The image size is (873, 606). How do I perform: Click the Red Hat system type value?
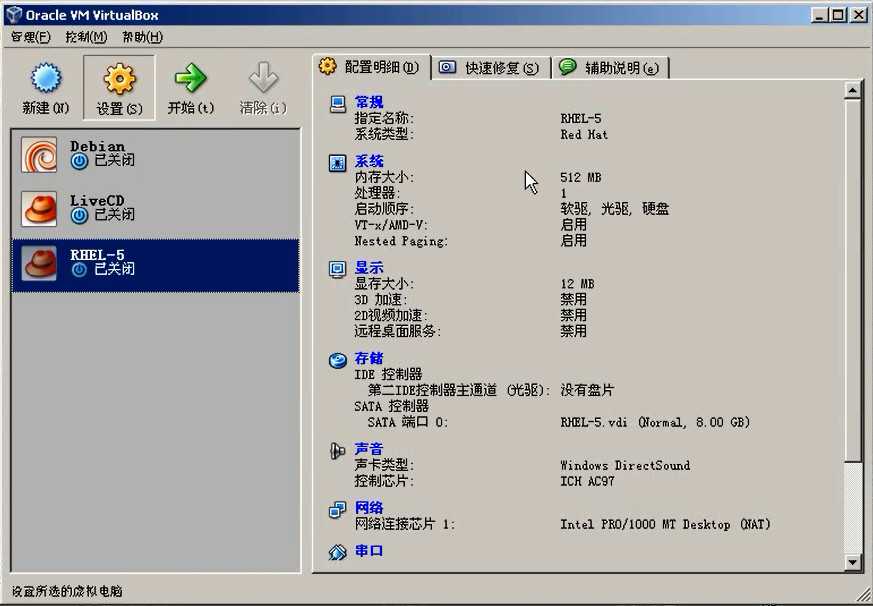584,135
